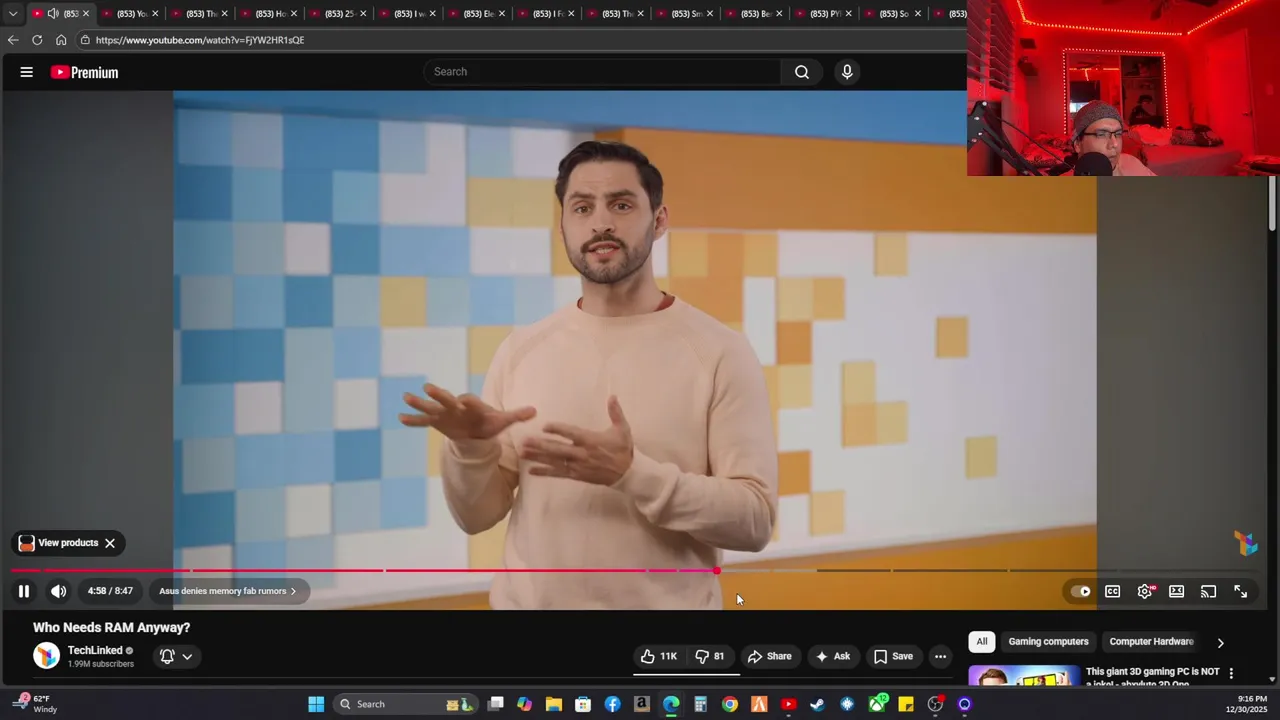
Task: Share the video
Action: (770, 656)
